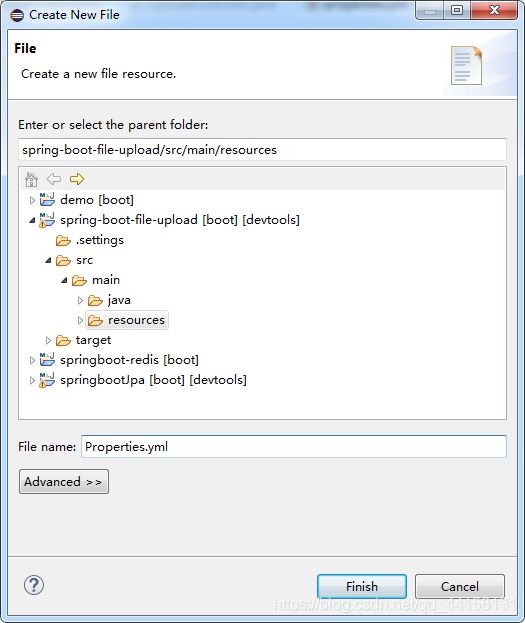
Task: Expand the demo [boot] project node
Action: tap(32, 200)
